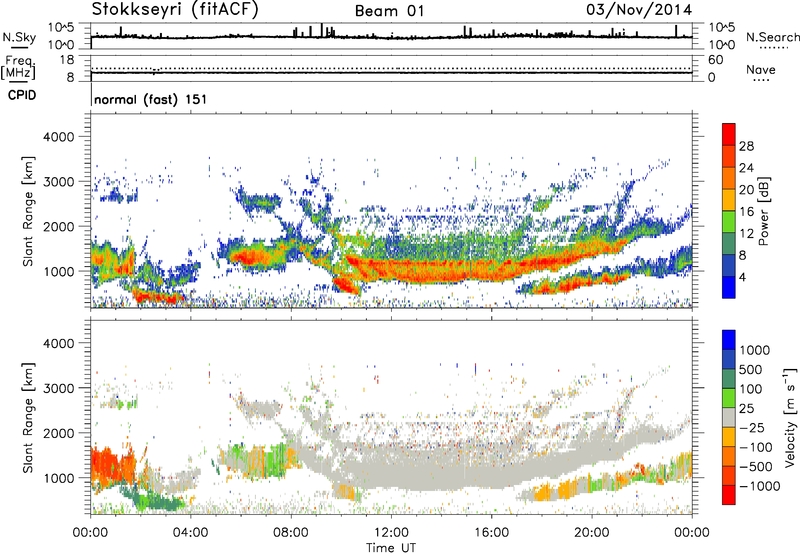Viewport: 800px width, 554px height.
Task: Click the 500 value on velocity colorbar
Action: [751, 369]
